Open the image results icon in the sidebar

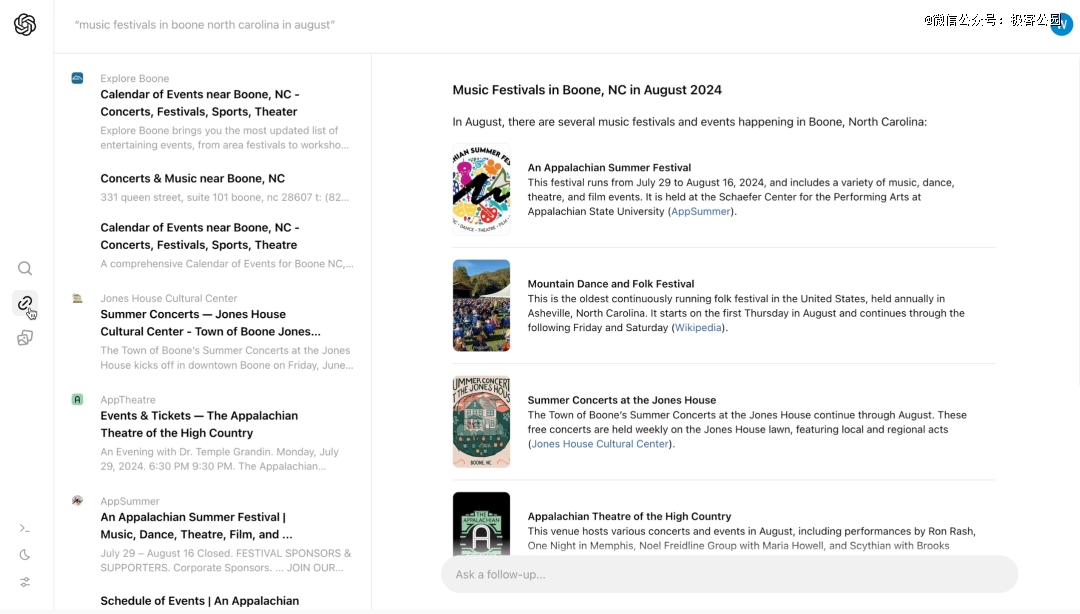click(25, 338)
